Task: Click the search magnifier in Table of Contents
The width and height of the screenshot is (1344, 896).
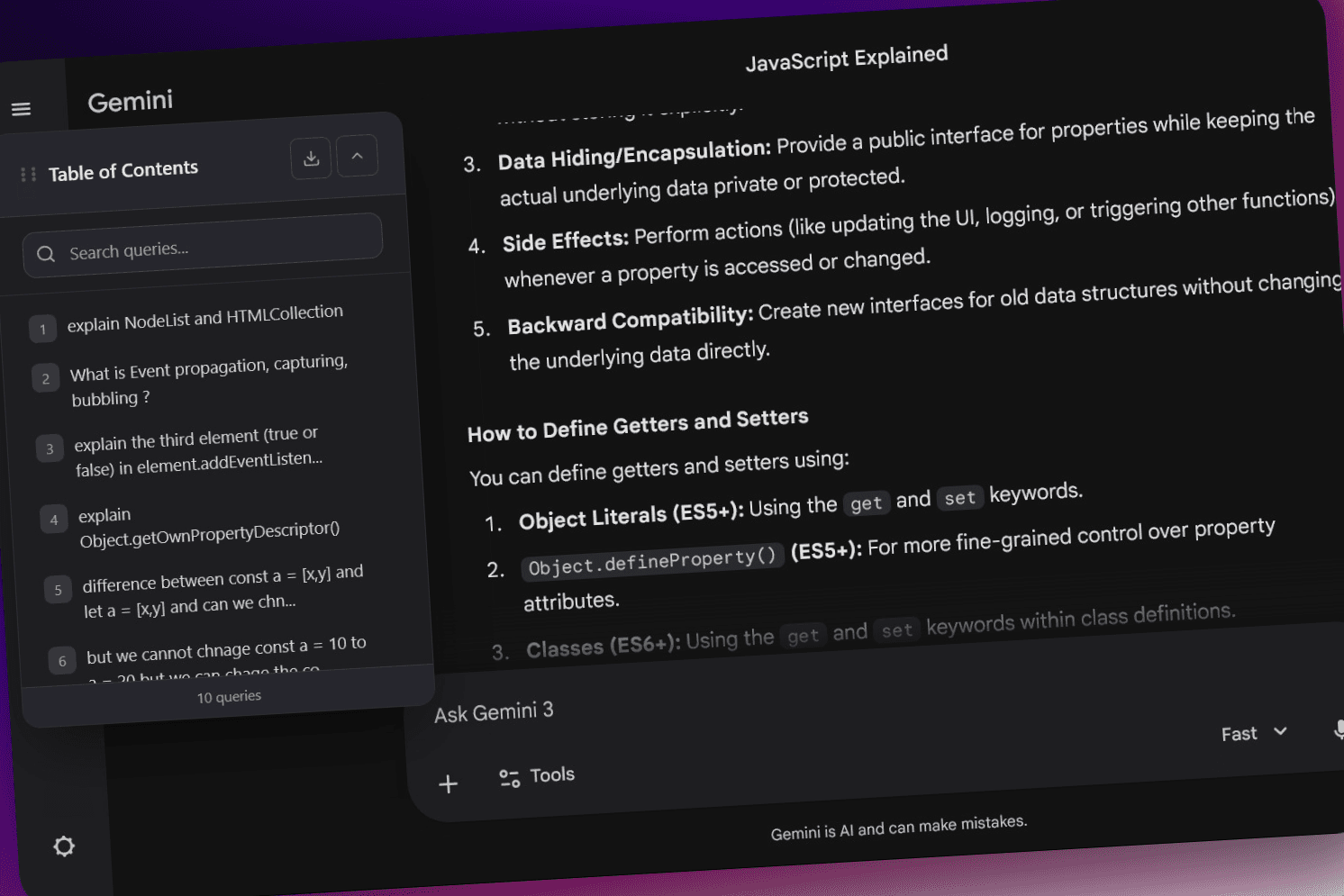Action: (x=46, y=253)
